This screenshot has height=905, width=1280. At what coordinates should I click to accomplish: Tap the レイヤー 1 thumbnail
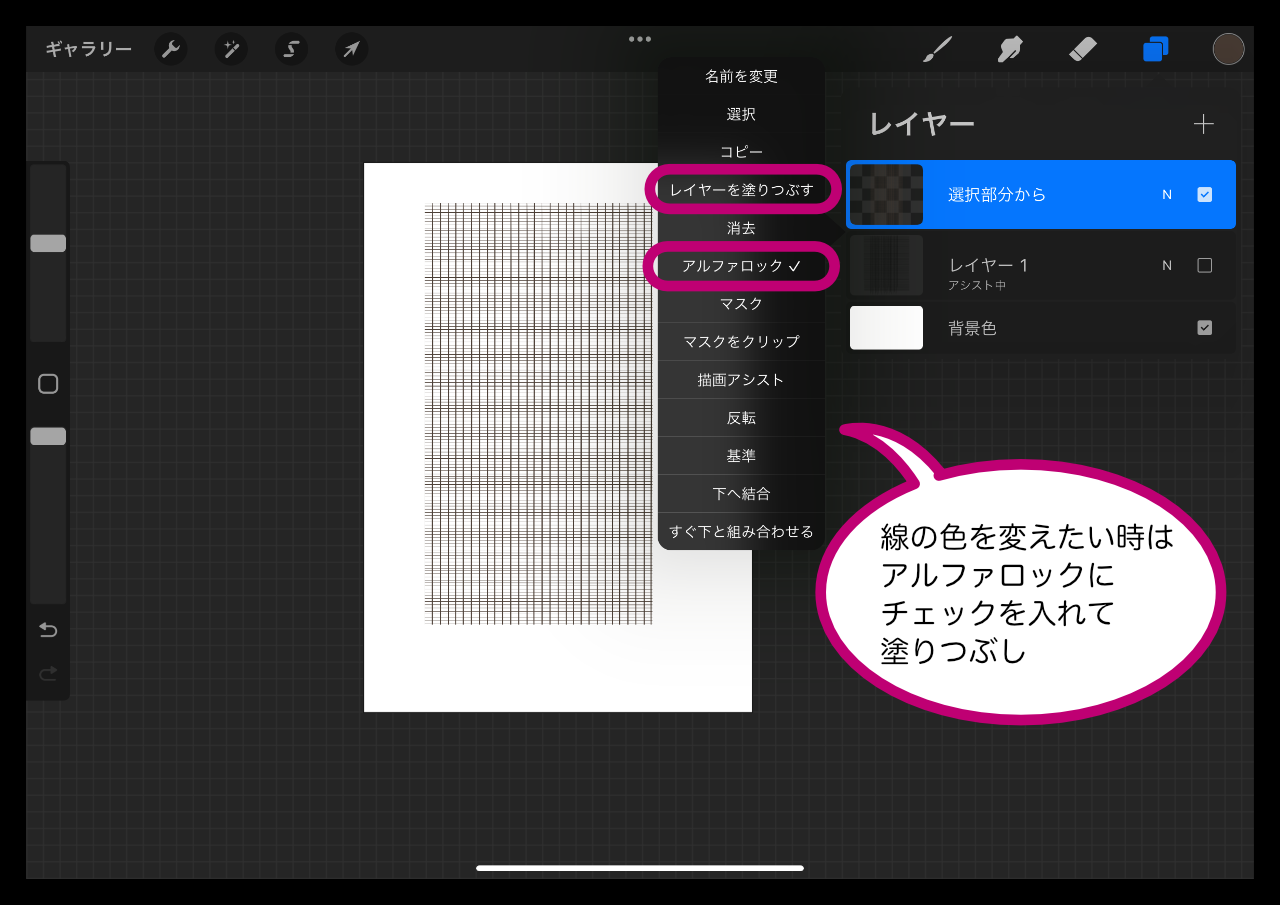tap(886, 265)
